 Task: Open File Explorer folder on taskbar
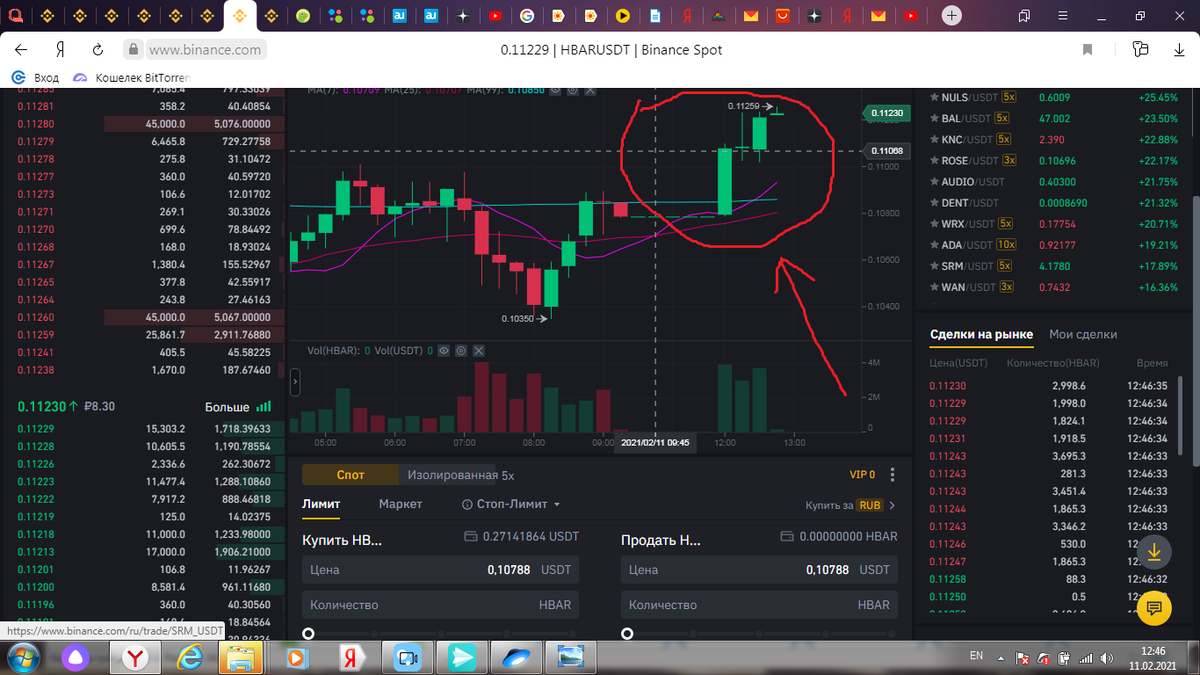pos(241,658)
